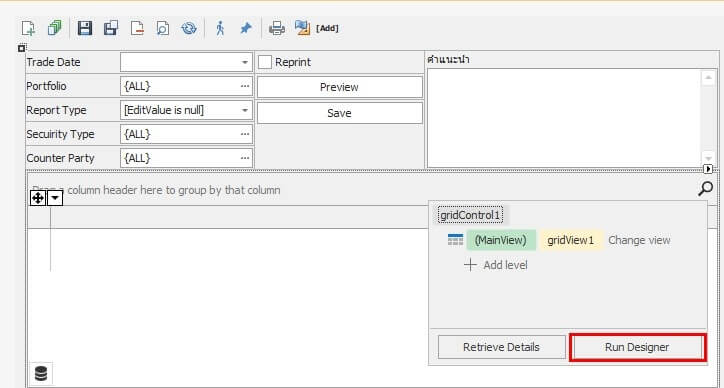Image resolution: width=724 pixels, height=388 pixels.
Task: Click the Change view link
Action: click(x=639, y=240)
